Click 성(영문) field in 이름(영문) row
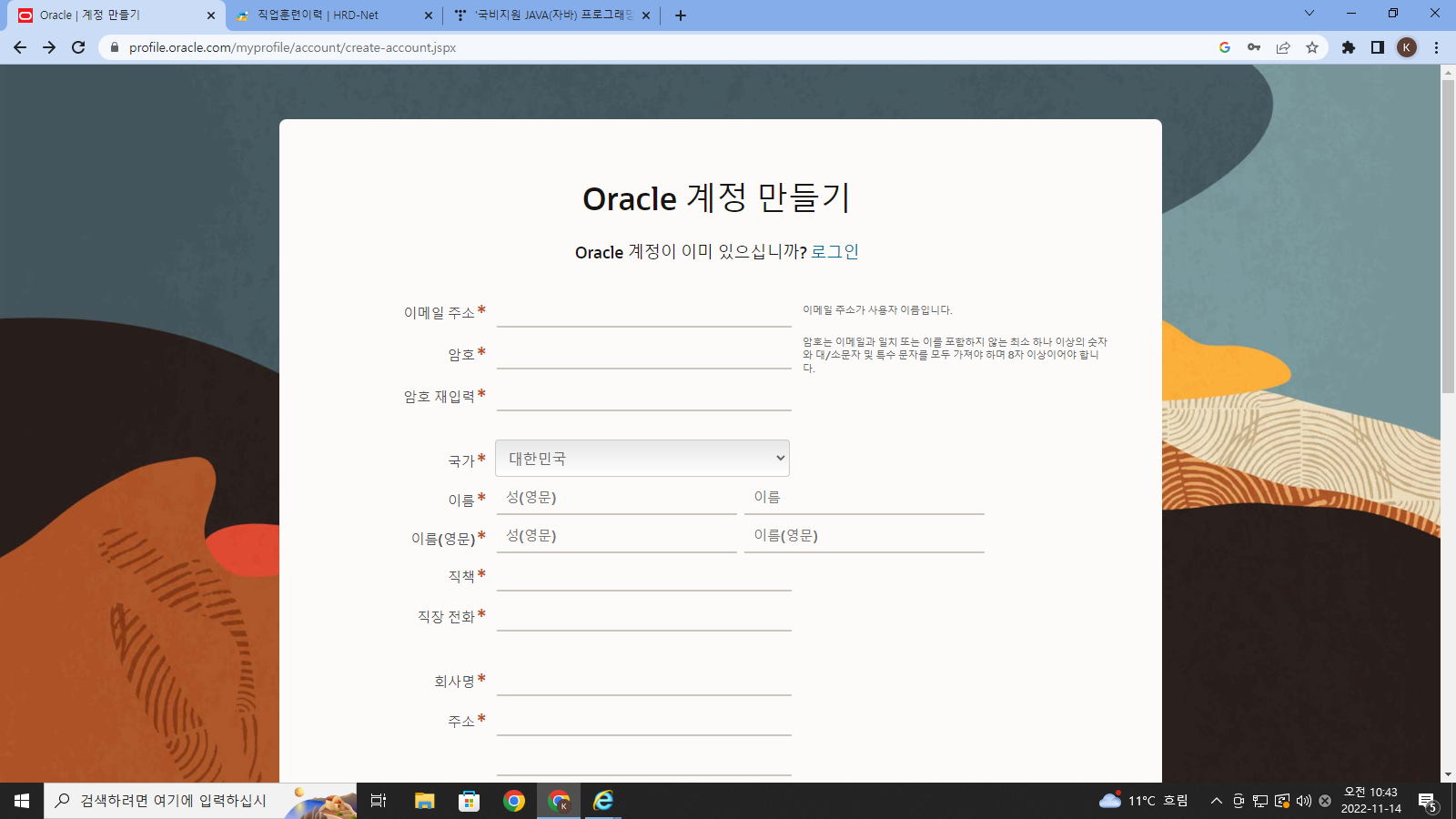This screenshot has width=1456, height=819. pyautogui.click(x=617, y=536)
